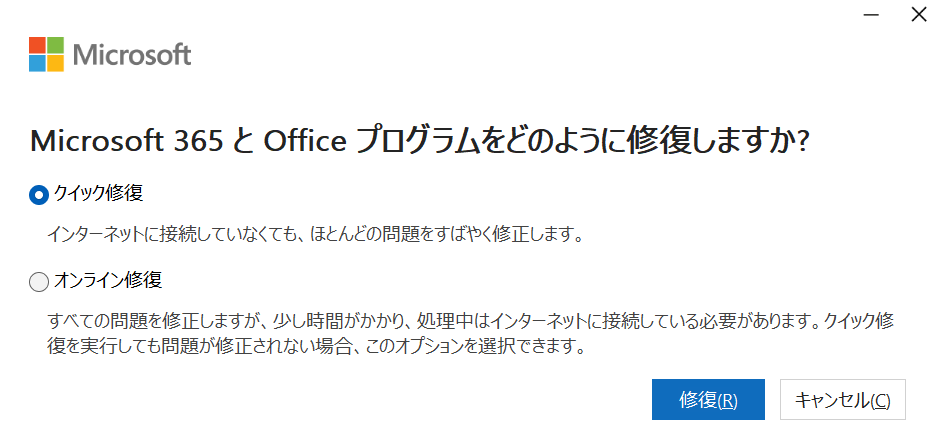Select the クイック修復 radio button circle
Viewport: 938px width, 433px height.
click(x=39, y=194)
